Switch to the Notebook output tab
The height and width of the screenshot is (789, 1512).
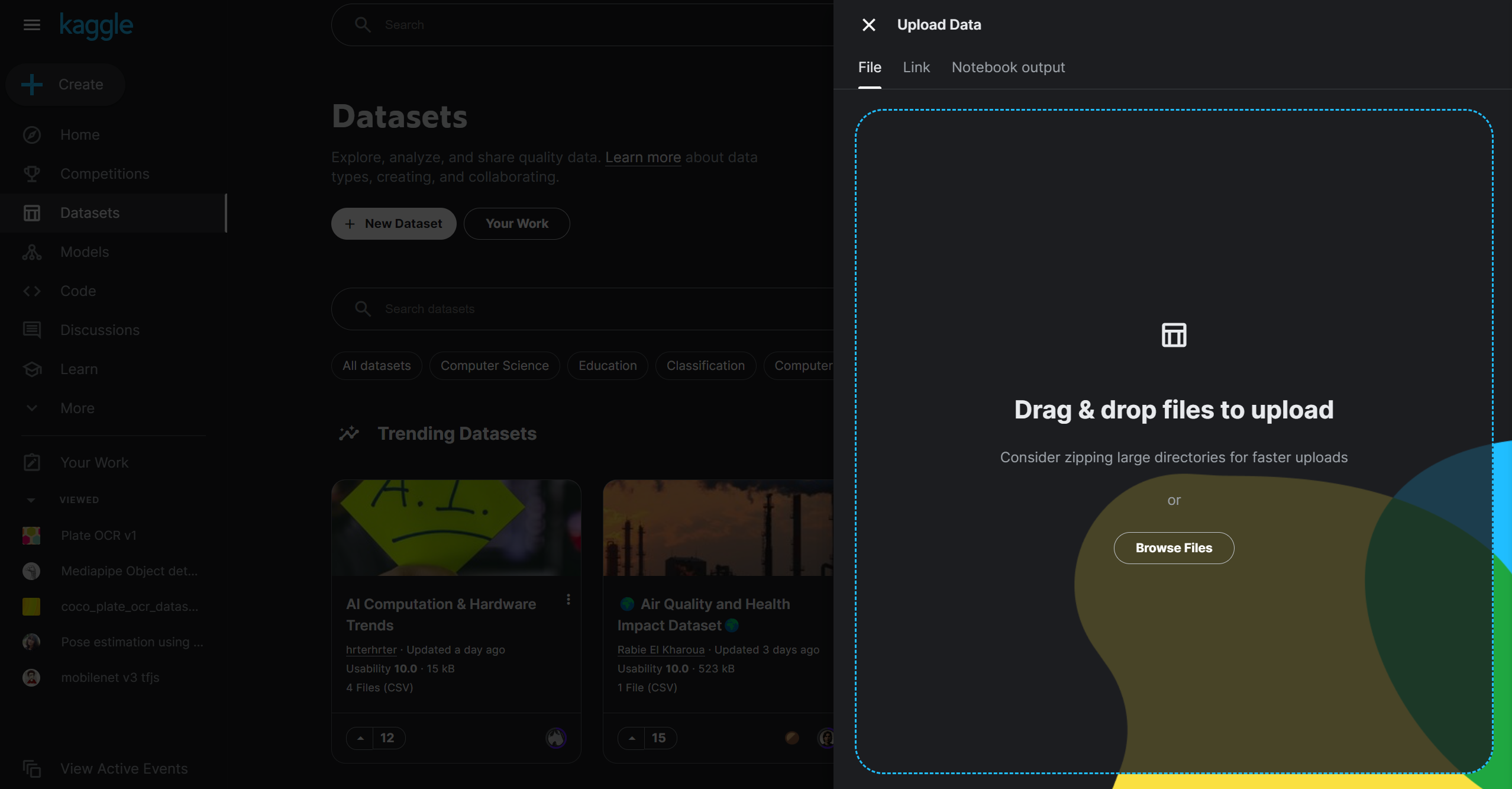[x=1008, y=67]
